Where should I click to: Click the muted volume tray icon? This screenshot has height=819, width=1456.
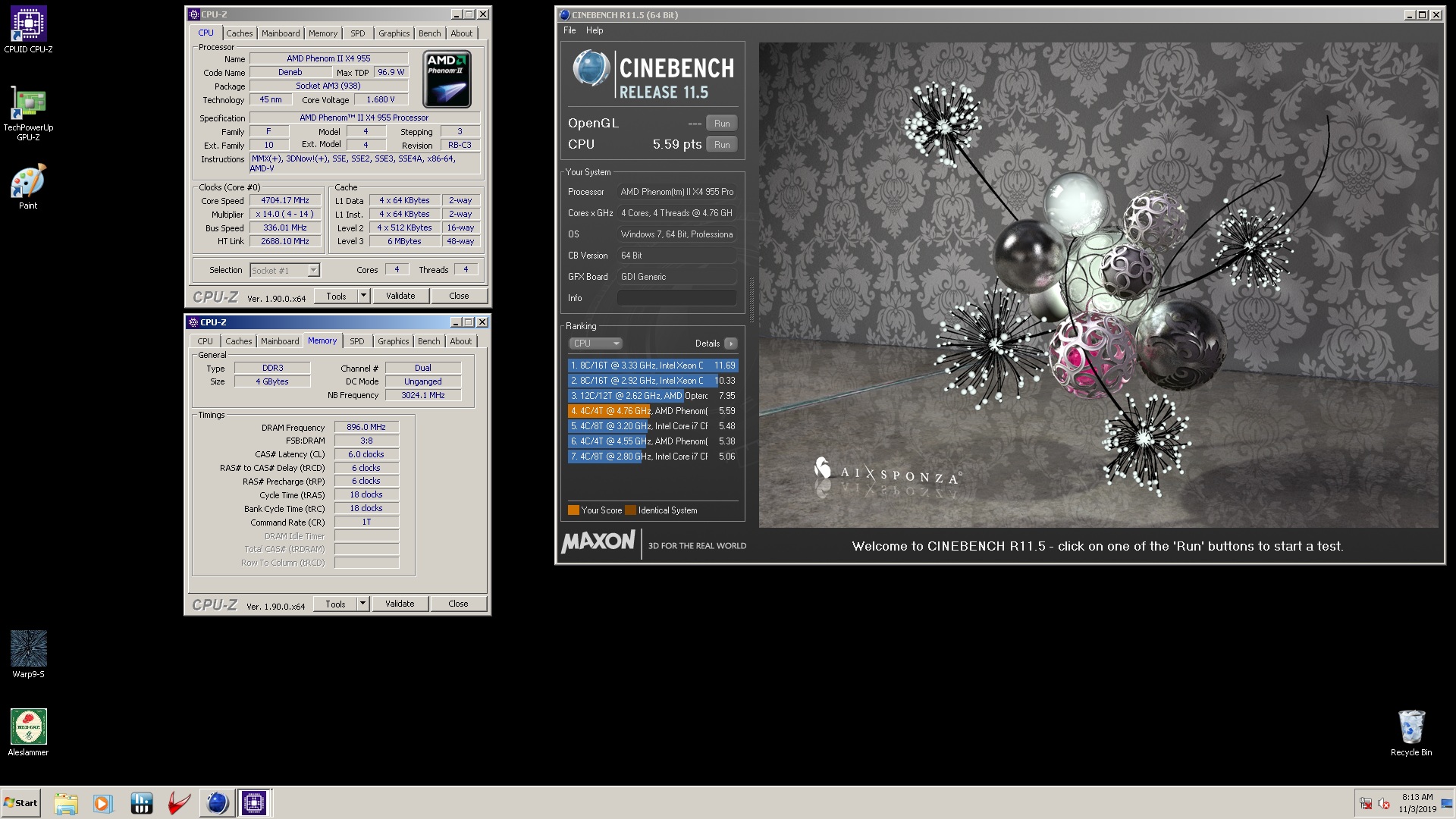(x=1384, y=804)
